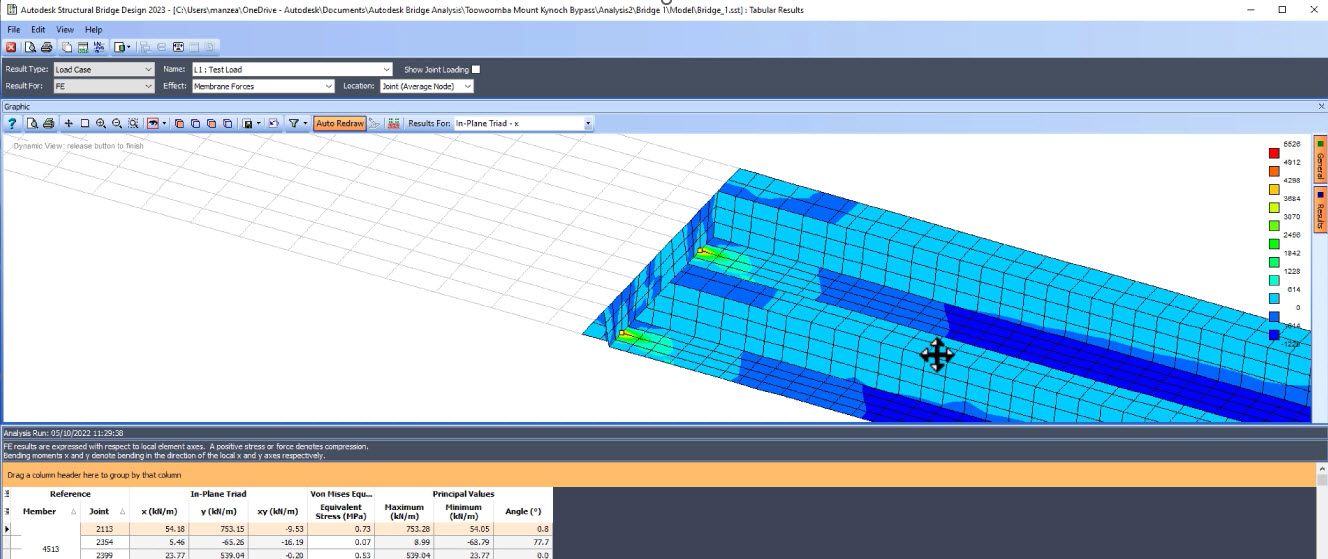
Task: Click the first orange view-cube icon
Action: [x=179, y=123]
